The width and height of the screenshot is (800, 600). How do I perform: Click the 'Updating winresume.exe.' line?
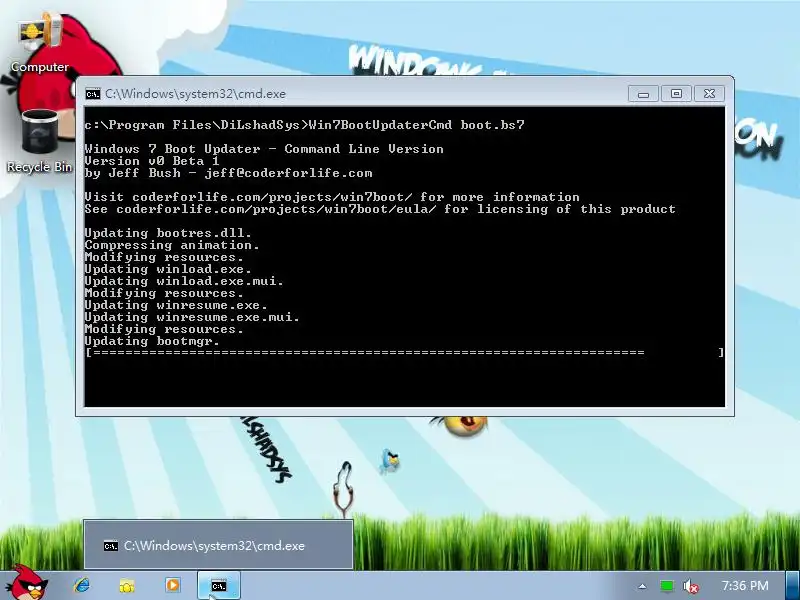pyautogui.click(x=176, y=305)
